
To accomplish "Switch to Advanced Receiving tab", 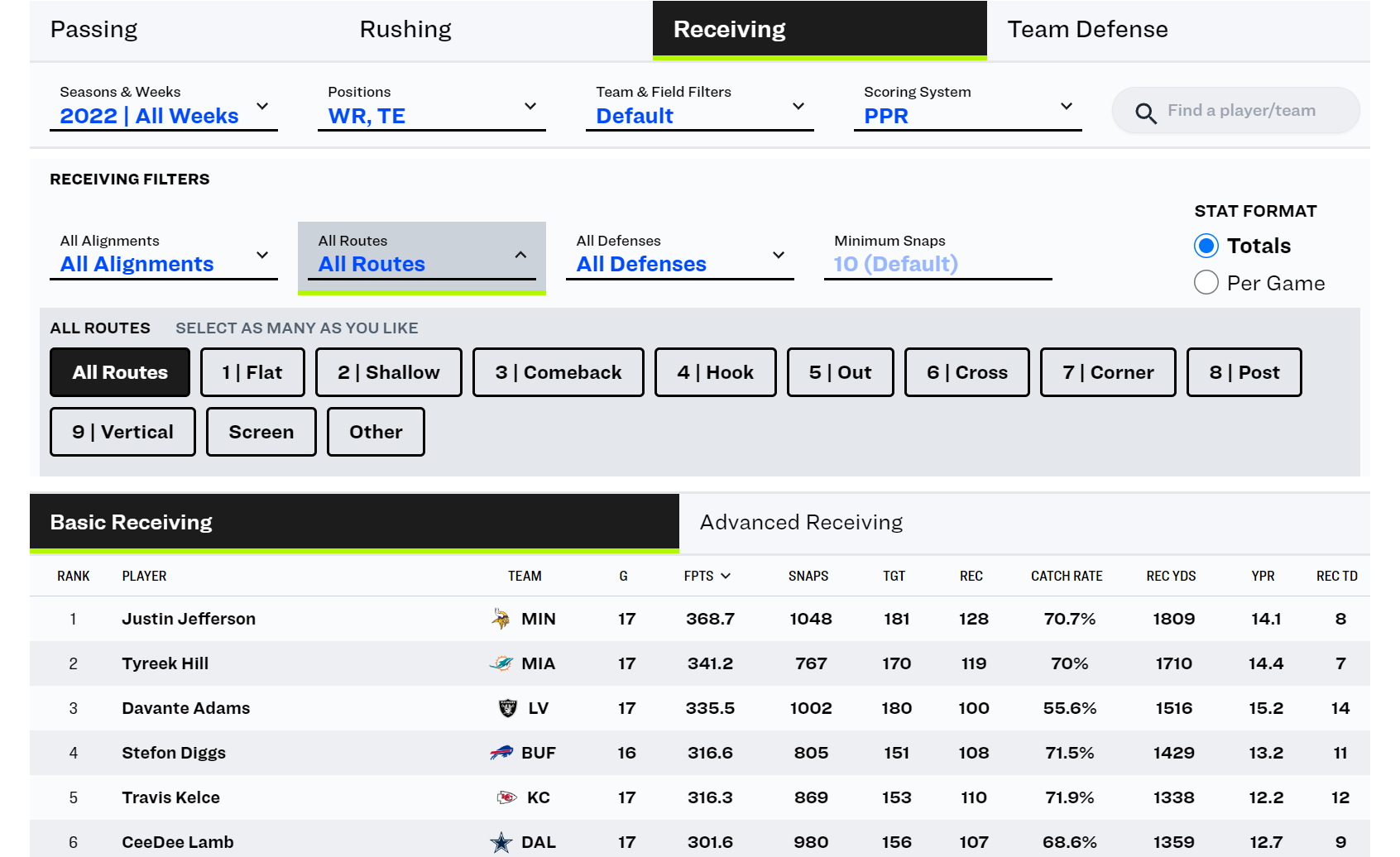I will pyautogui.click(x=1024, y=522).
